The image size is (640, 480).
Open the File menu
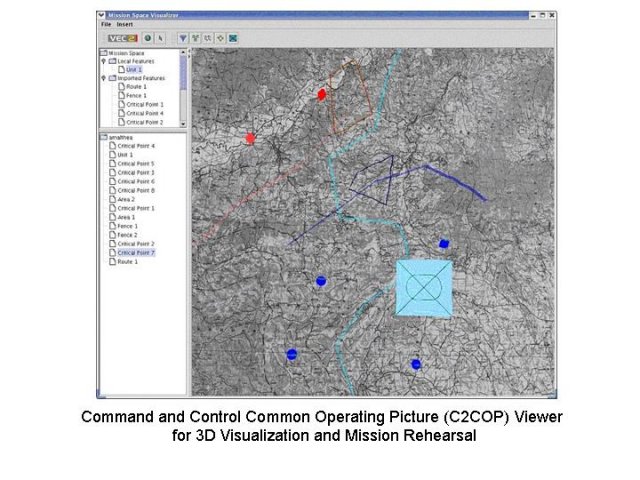point(105,24)
